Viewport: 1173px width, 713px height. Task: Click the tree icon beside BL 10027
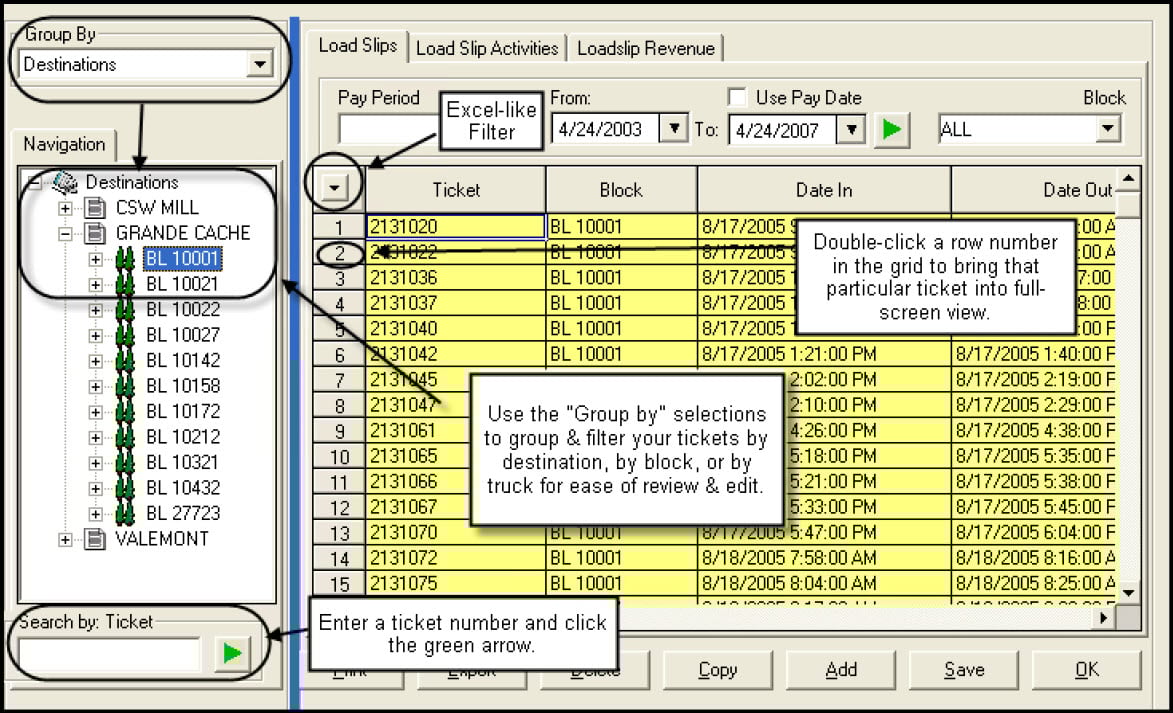125,335
